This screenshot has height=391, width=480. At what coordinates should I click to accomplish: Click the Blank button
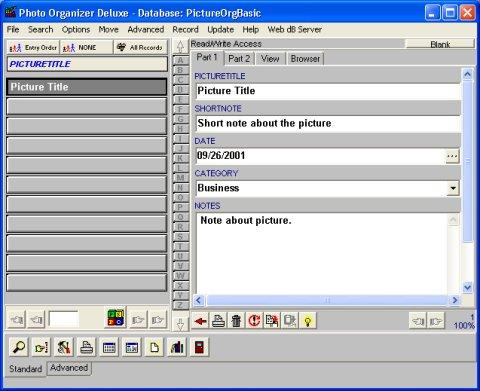[440, 44]
